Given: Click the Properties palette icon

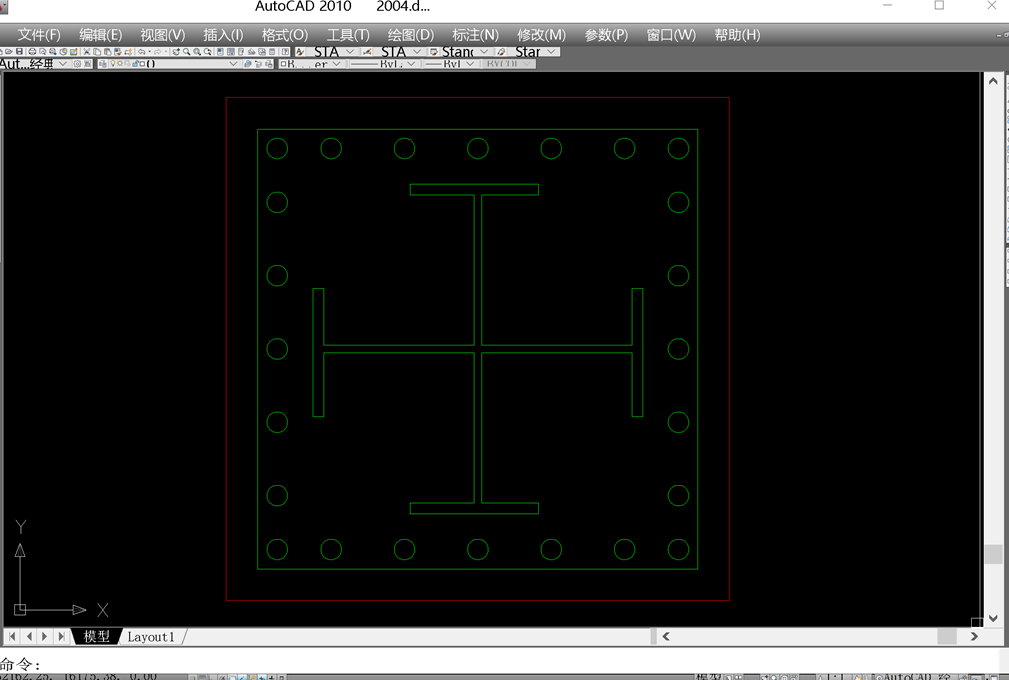Looking at the screenshot, I should click(220, 51).
